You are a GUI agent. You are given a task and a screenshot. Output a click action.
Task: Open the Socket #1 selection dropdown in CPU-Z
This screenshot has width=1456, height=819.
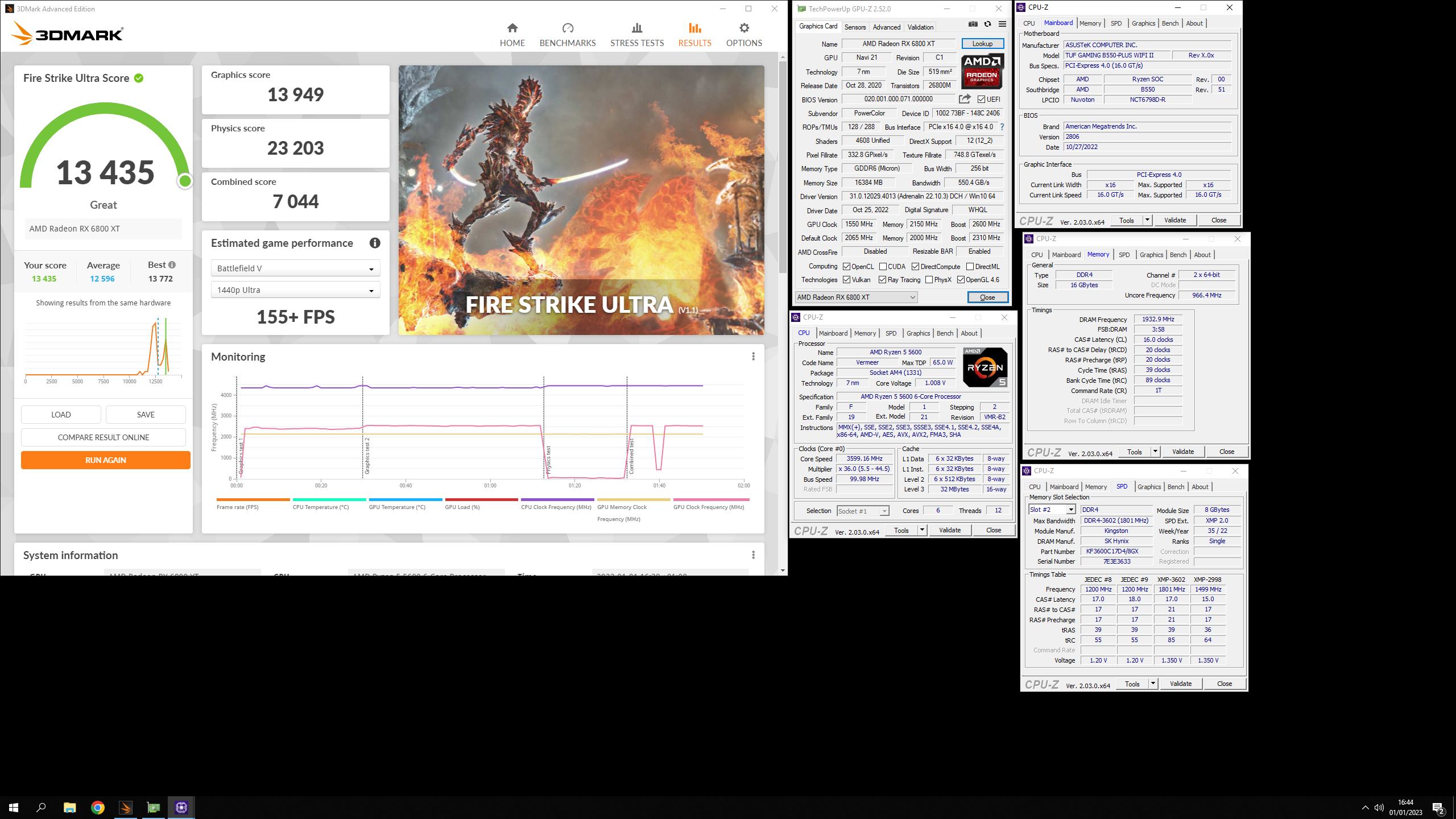coord(863,511)
